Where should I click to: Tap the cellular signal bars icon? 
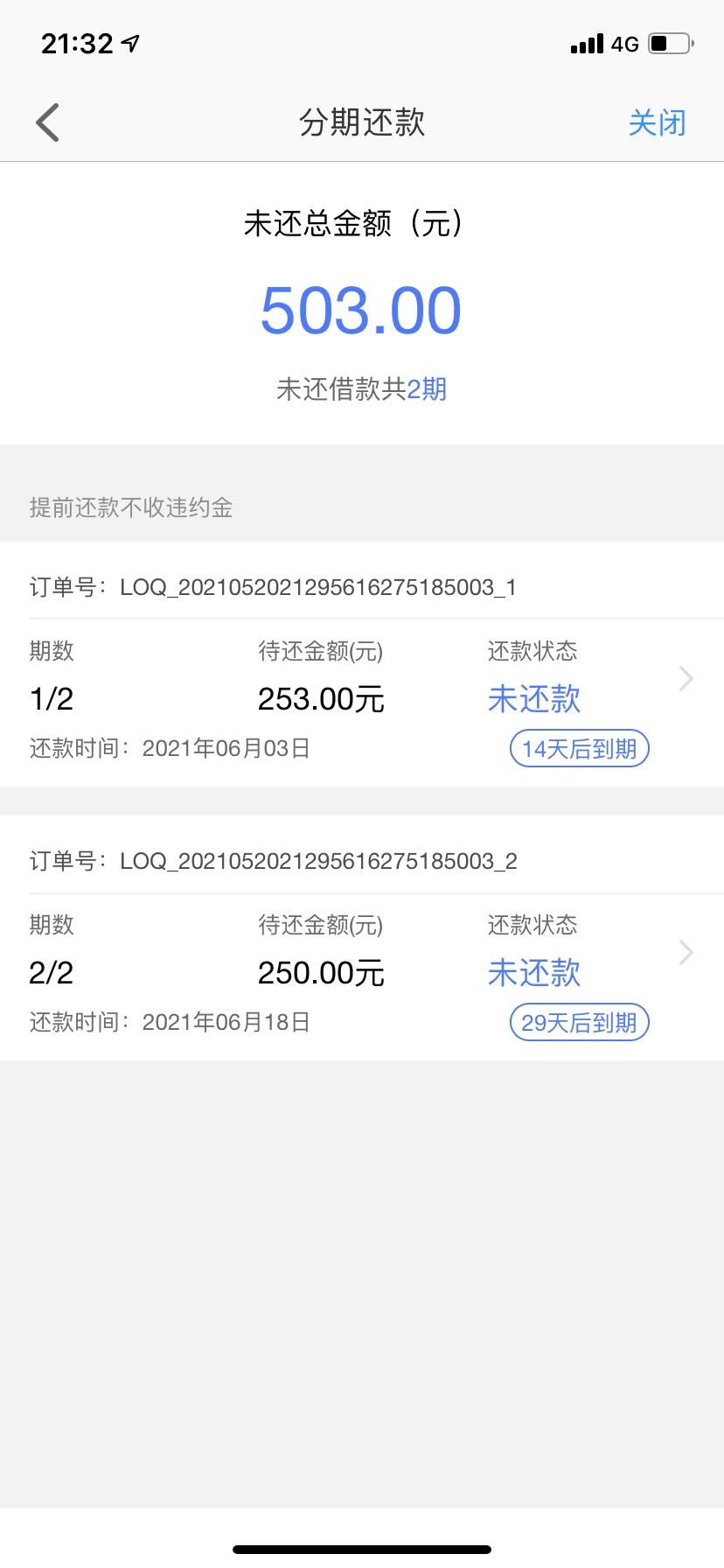coord(587,44)
